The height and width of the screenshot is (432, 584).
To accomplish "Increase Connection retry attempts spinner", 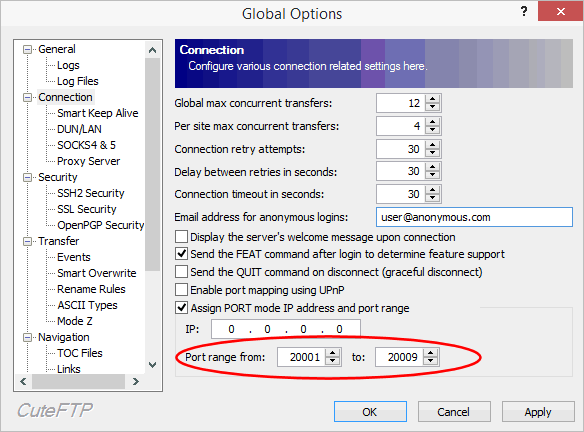I will (x=432, y=145).
